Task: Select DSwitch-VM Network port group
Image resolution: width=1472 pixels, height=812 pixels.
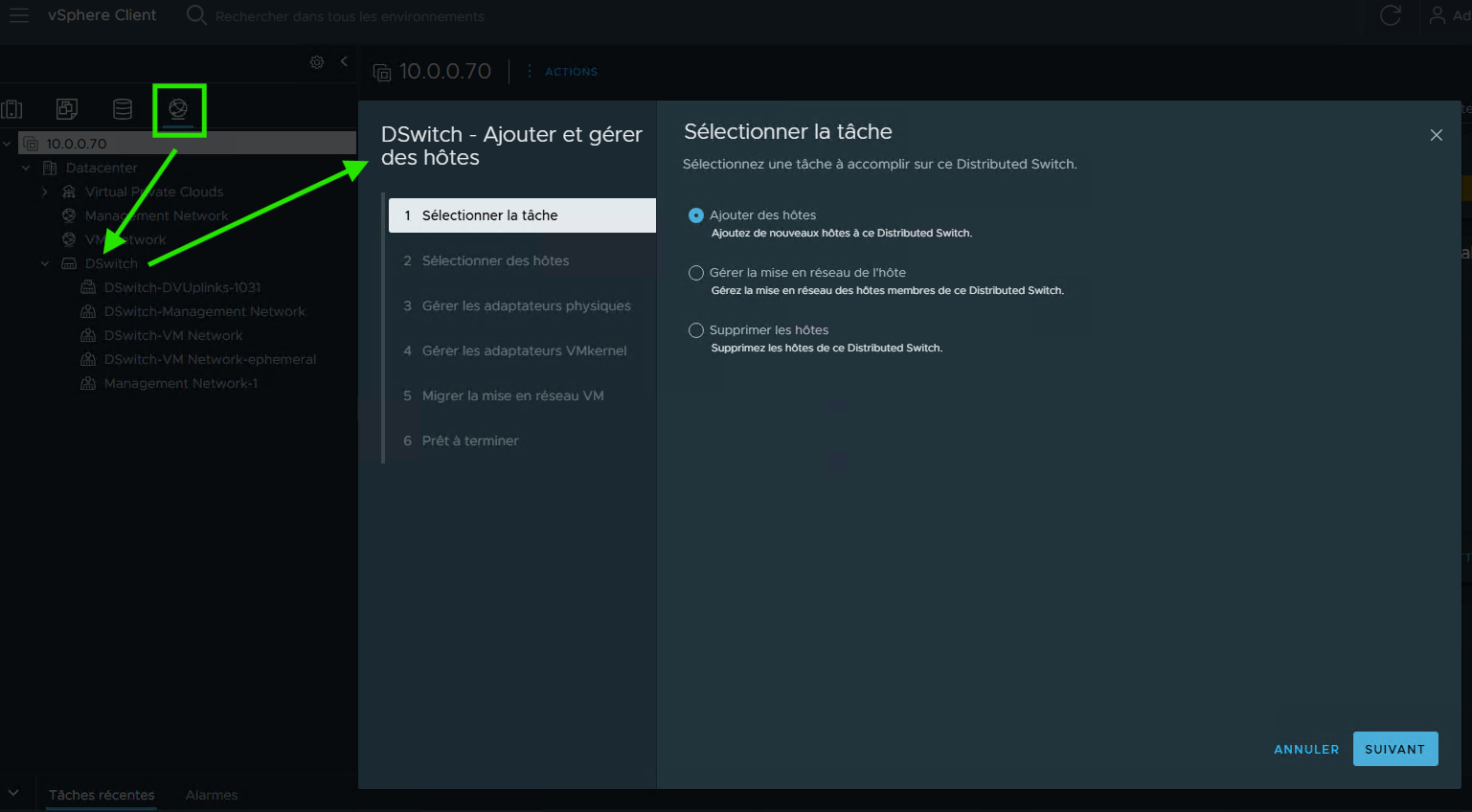Action: pos(173,335)
